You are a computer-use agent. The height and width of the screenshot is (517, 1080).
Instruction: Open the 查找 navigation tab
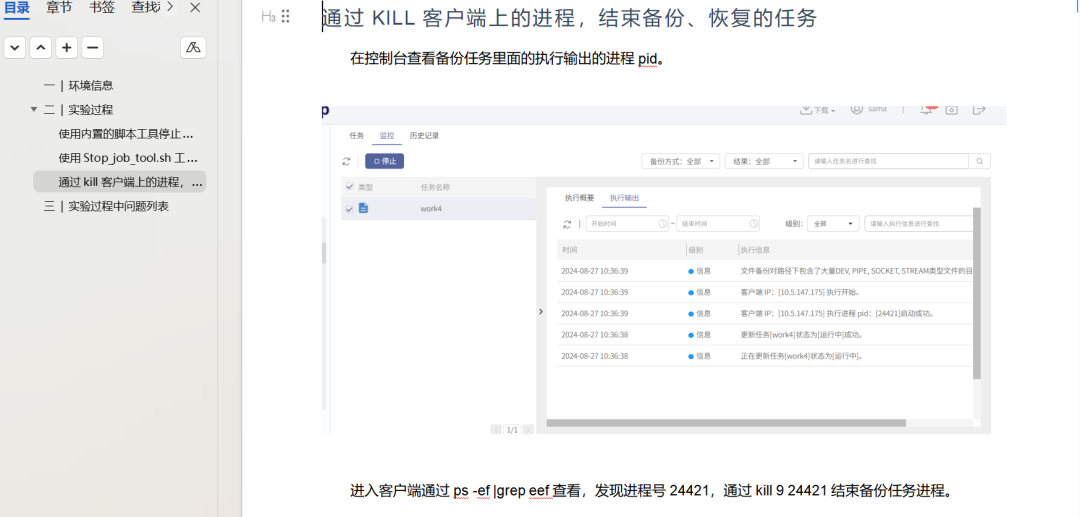tap(144, 8)
